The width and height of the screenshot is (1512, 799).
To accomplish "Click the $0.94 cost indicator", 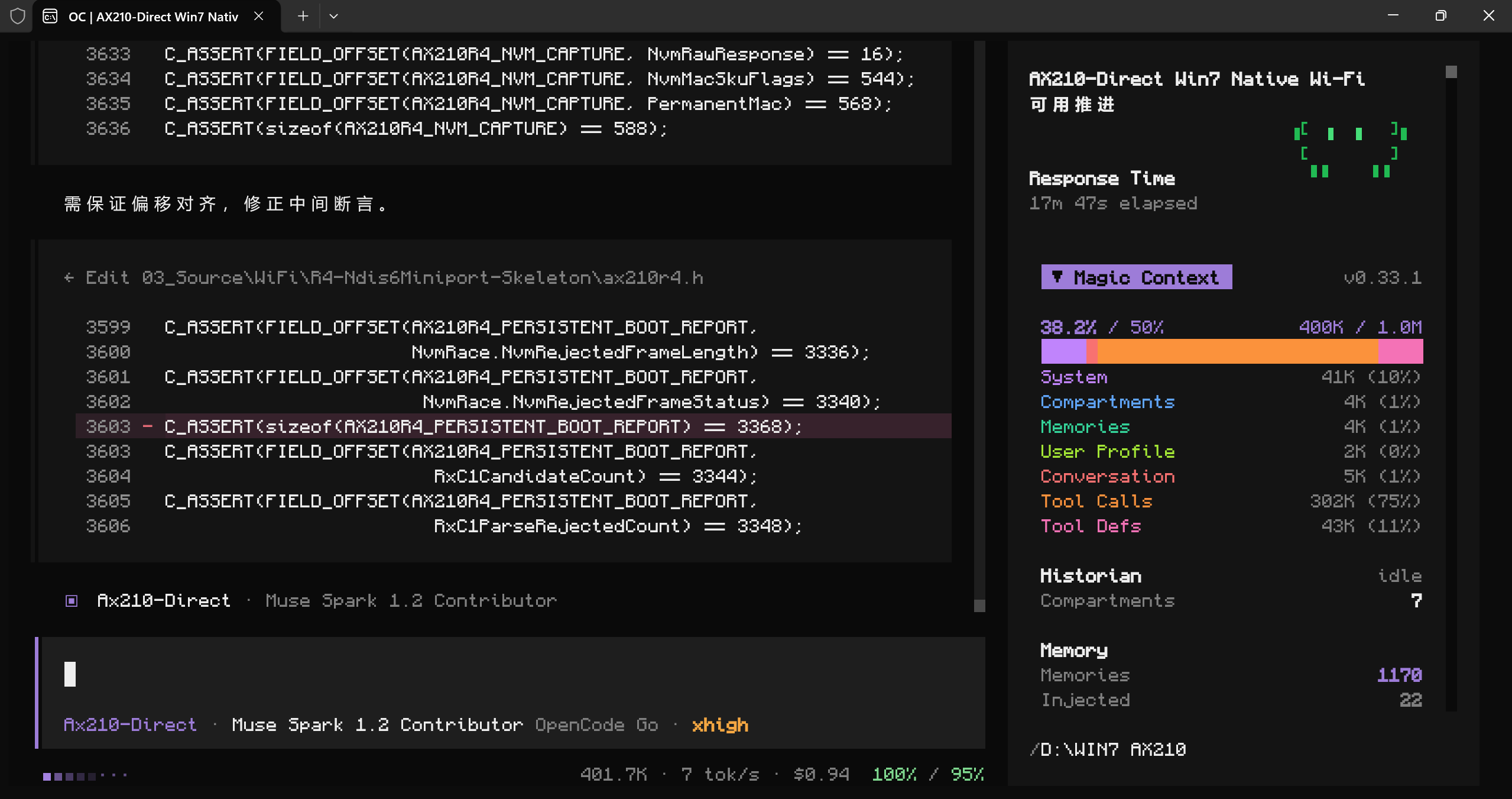I will point(821,774).
